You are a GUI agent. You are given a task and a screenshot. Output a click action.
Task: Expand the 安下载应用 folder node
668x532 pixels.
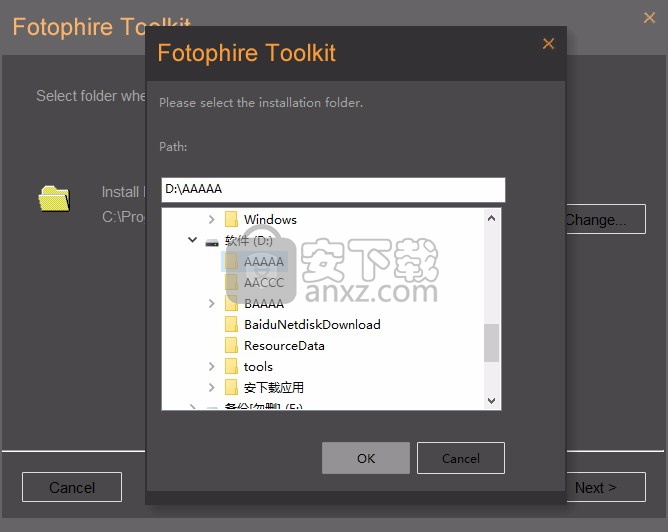[211, 387]
